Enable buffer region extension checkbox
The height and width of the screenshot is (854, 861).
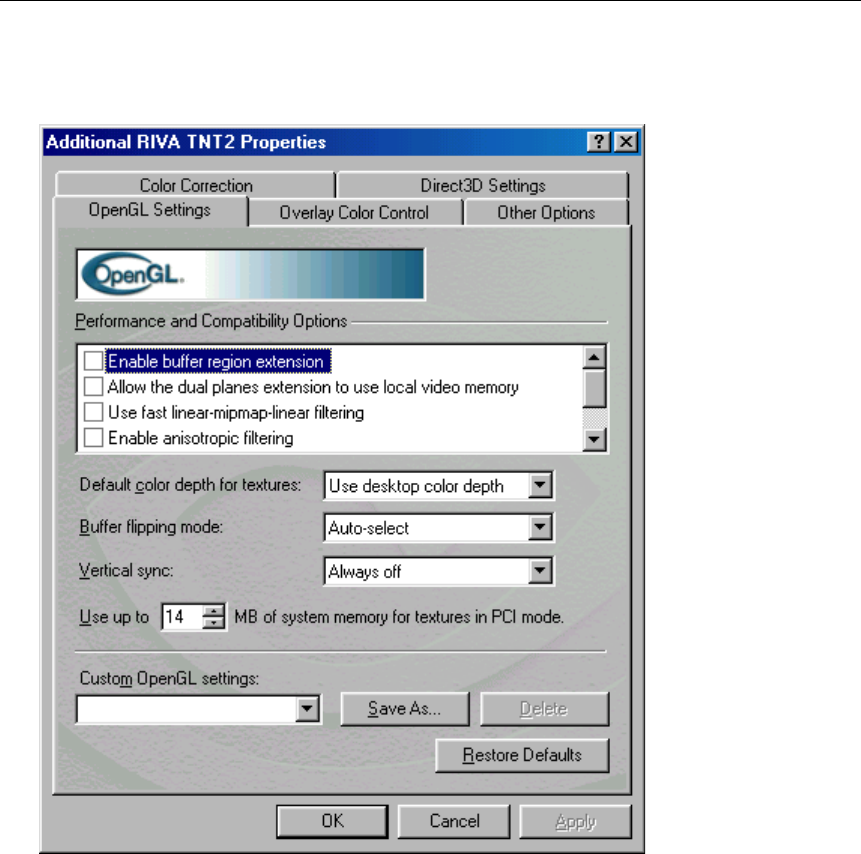(x=93, y=361)
